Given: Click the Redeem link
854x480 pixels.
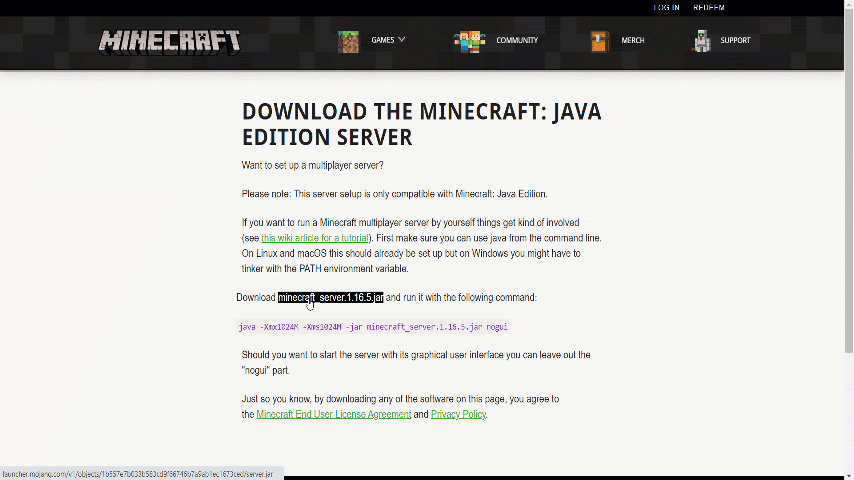Looking at the screenshot, I should 709,8.
